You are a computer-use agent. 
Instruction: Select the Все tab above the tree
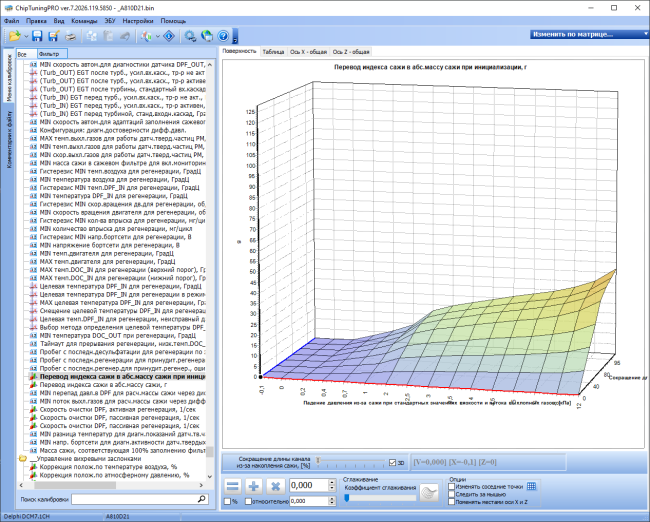[26, 54]
